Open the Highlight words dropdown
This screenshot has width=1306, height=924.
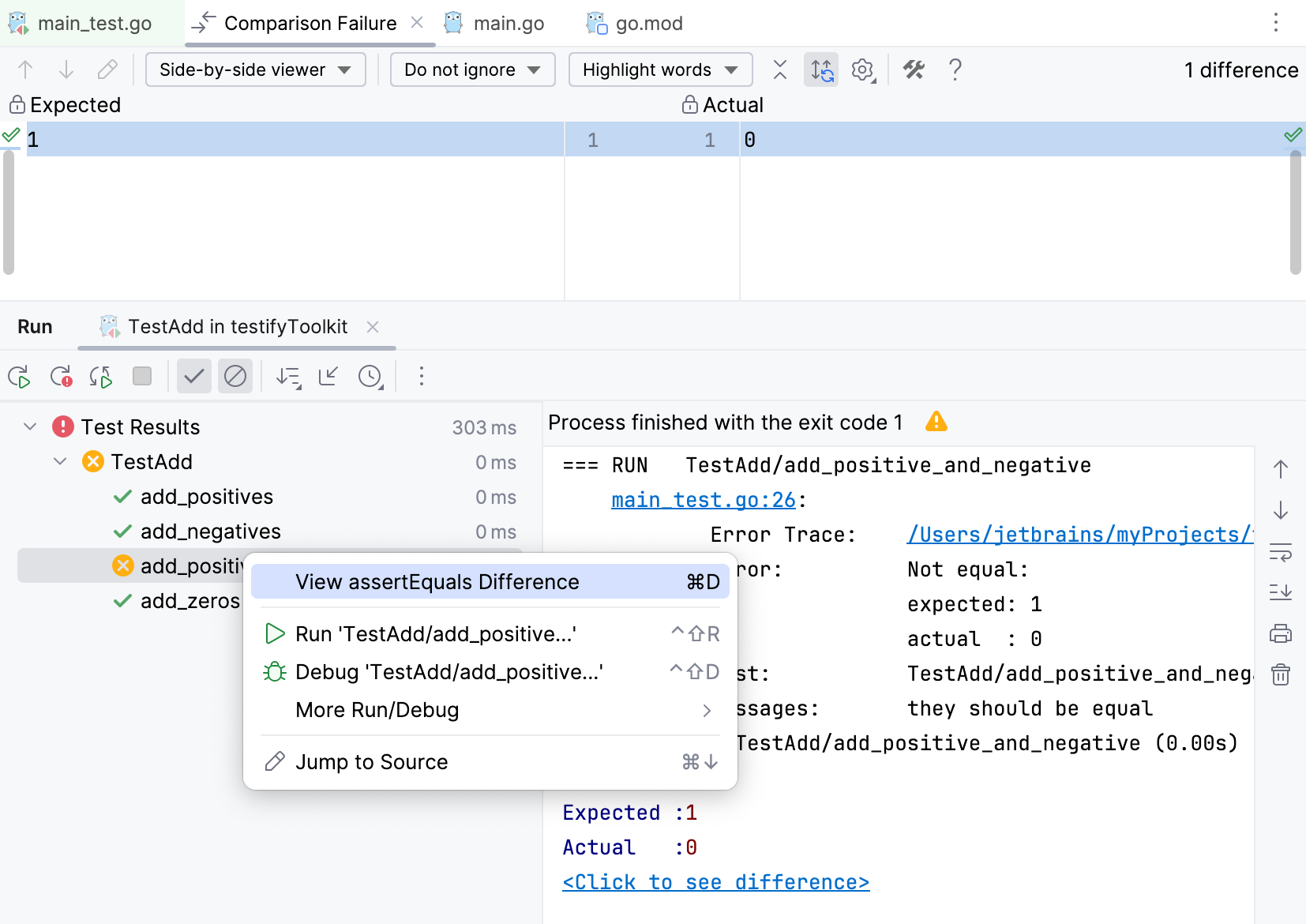(659, 70)
